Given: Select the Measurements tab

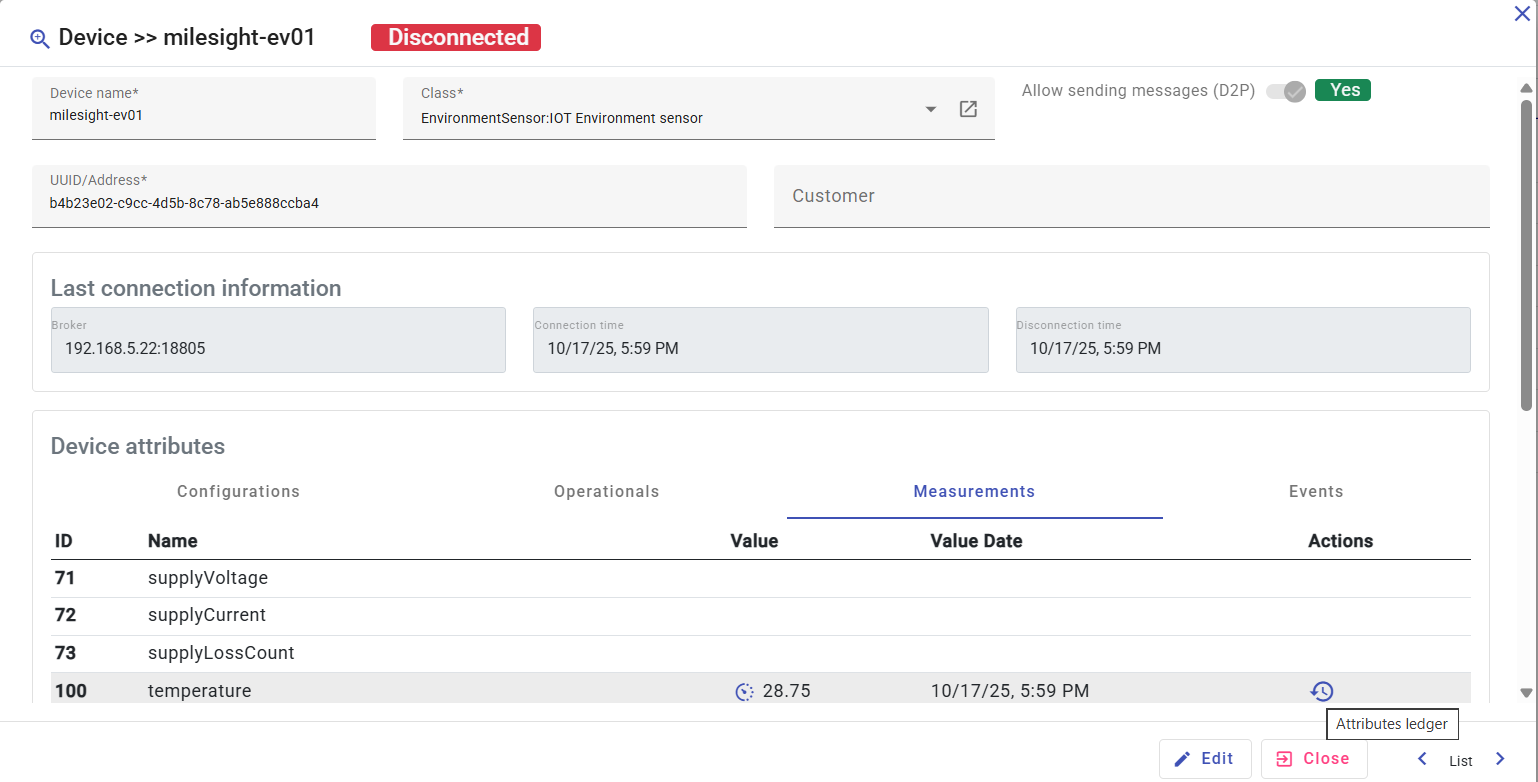Looking at the screenshot, I should 974,492.
